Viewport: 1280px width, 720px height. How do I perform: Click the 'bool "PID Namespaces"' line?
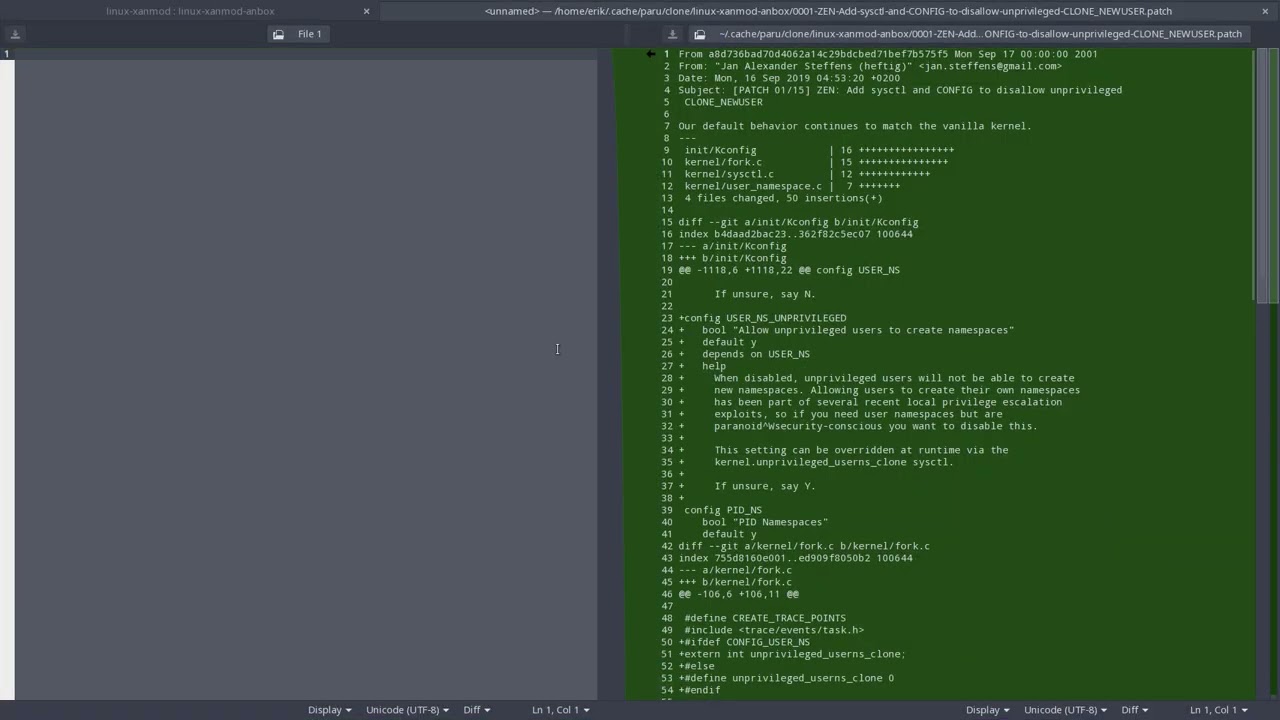(765, 522)
